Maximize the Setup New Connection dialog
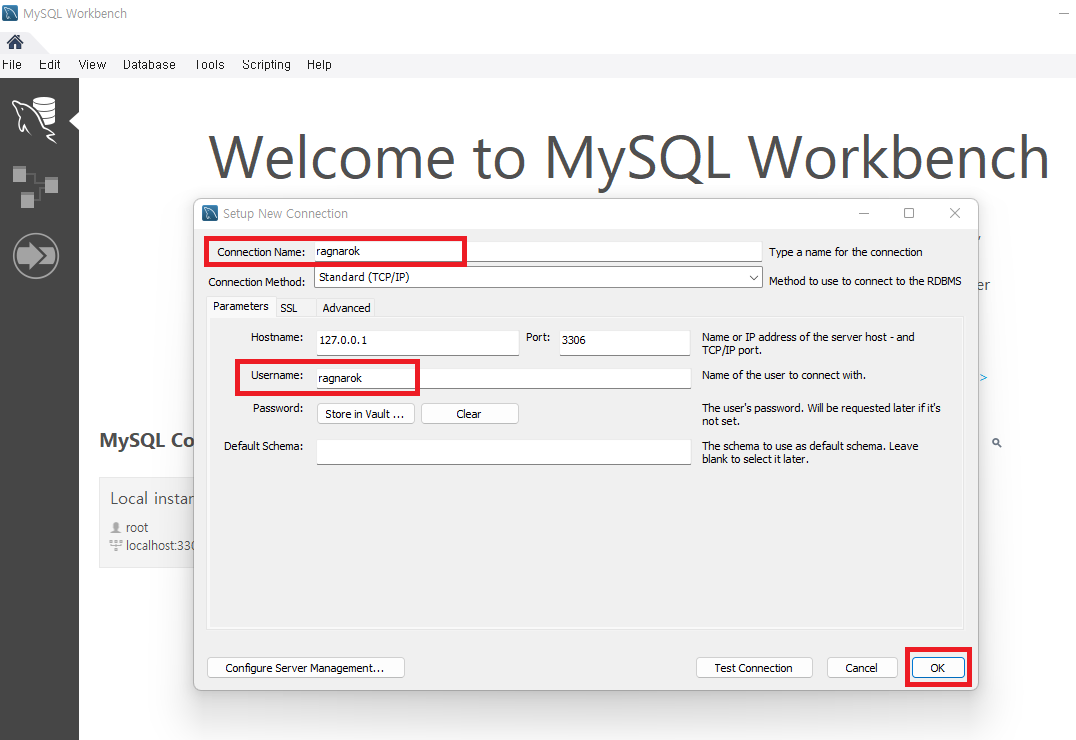 pyautogui.click(x=909, y=213)
